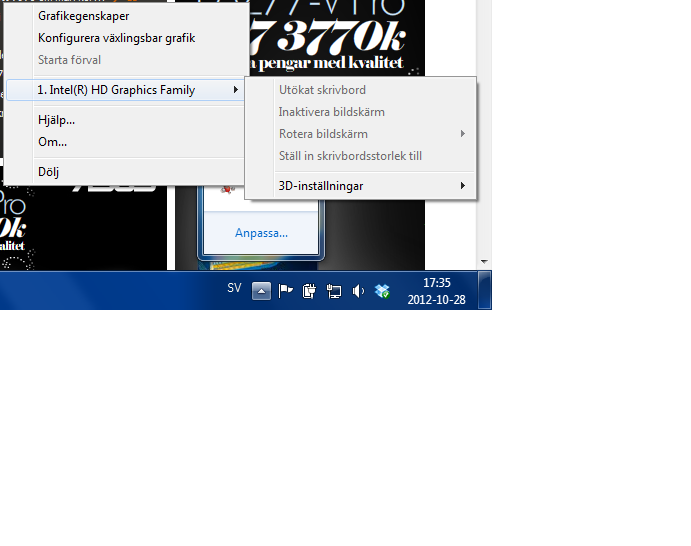691x546 pixels.
Task: Click the Action Center flag tray icon
Action: pos(285,291)
